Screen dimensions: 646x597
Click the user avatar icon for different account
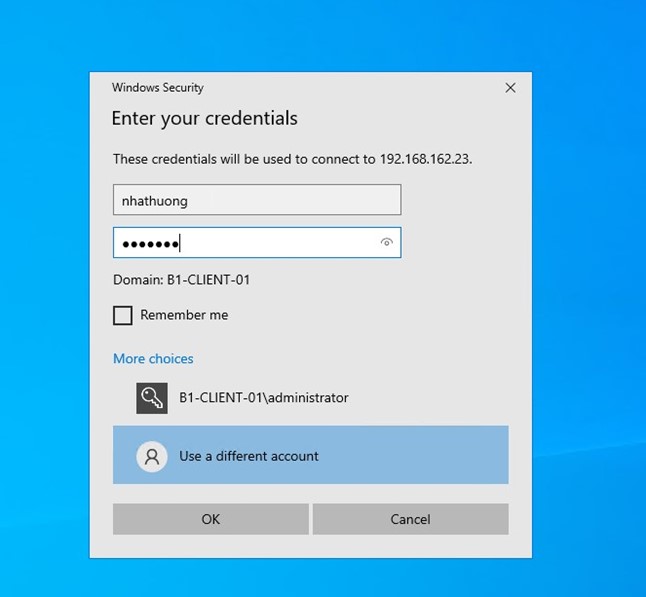coord(152,456)
